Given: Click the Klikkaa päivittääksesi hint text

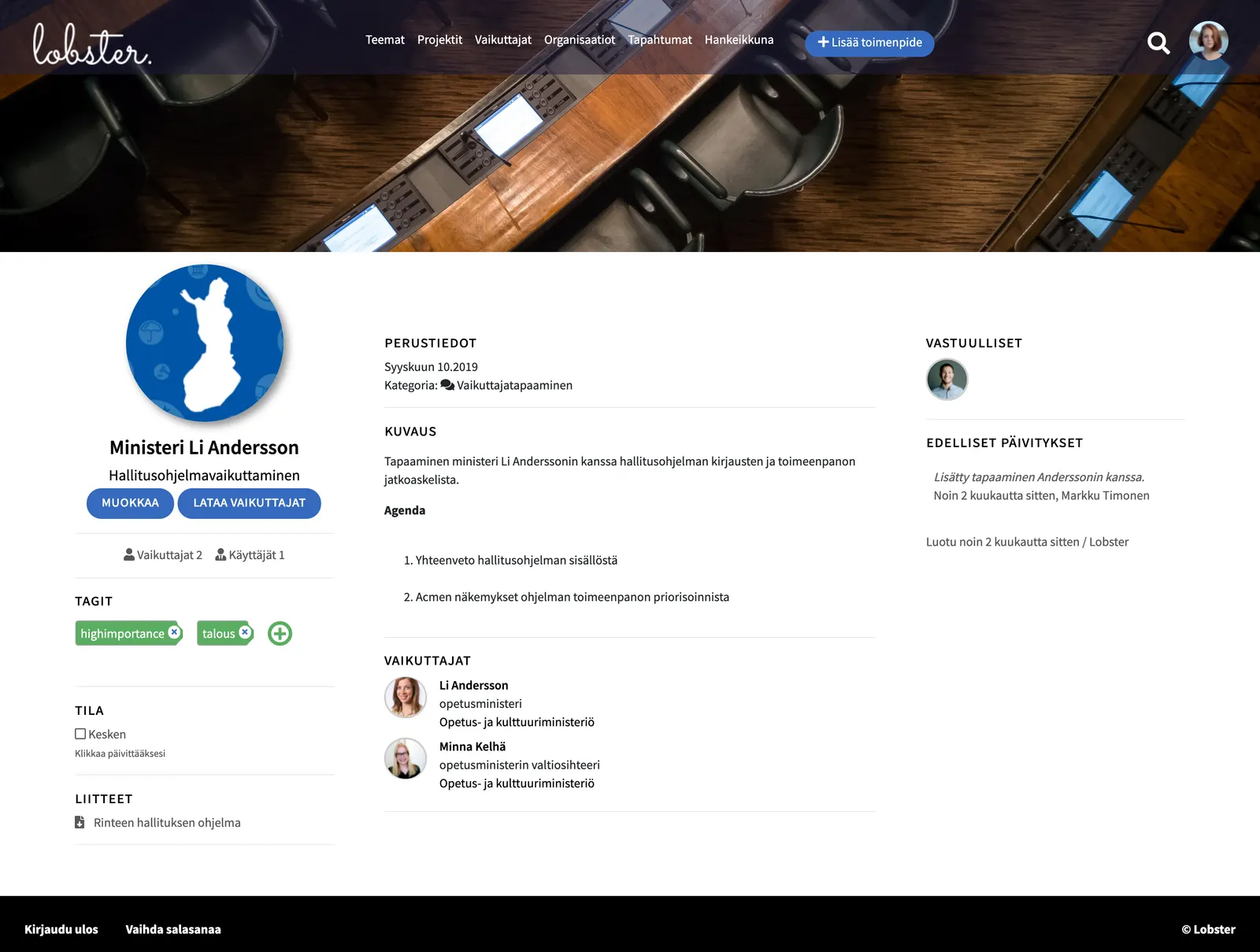Looking at the screenshot, I should pos(120,754).
